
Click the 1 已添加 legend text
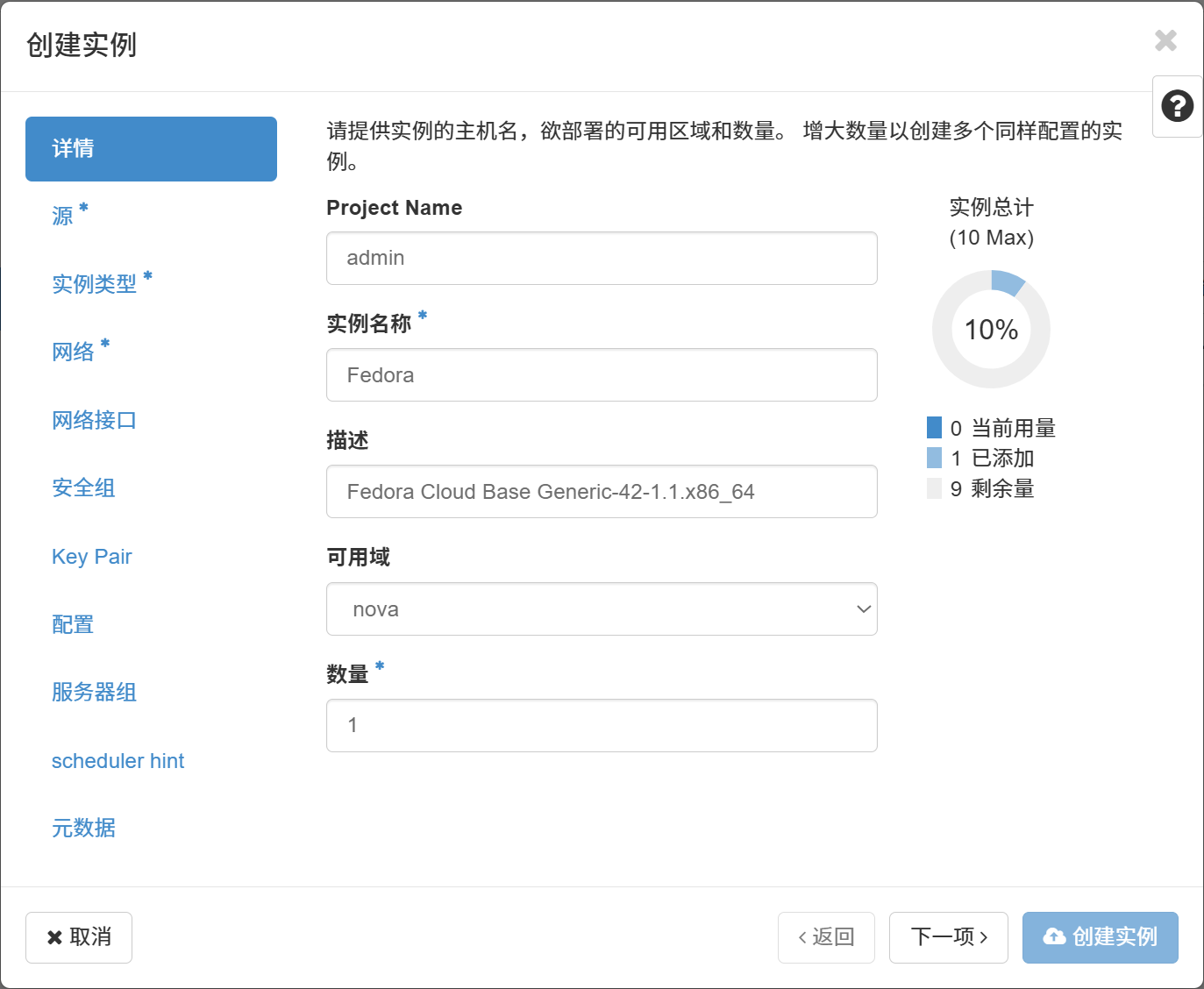[x=993, y=458]
